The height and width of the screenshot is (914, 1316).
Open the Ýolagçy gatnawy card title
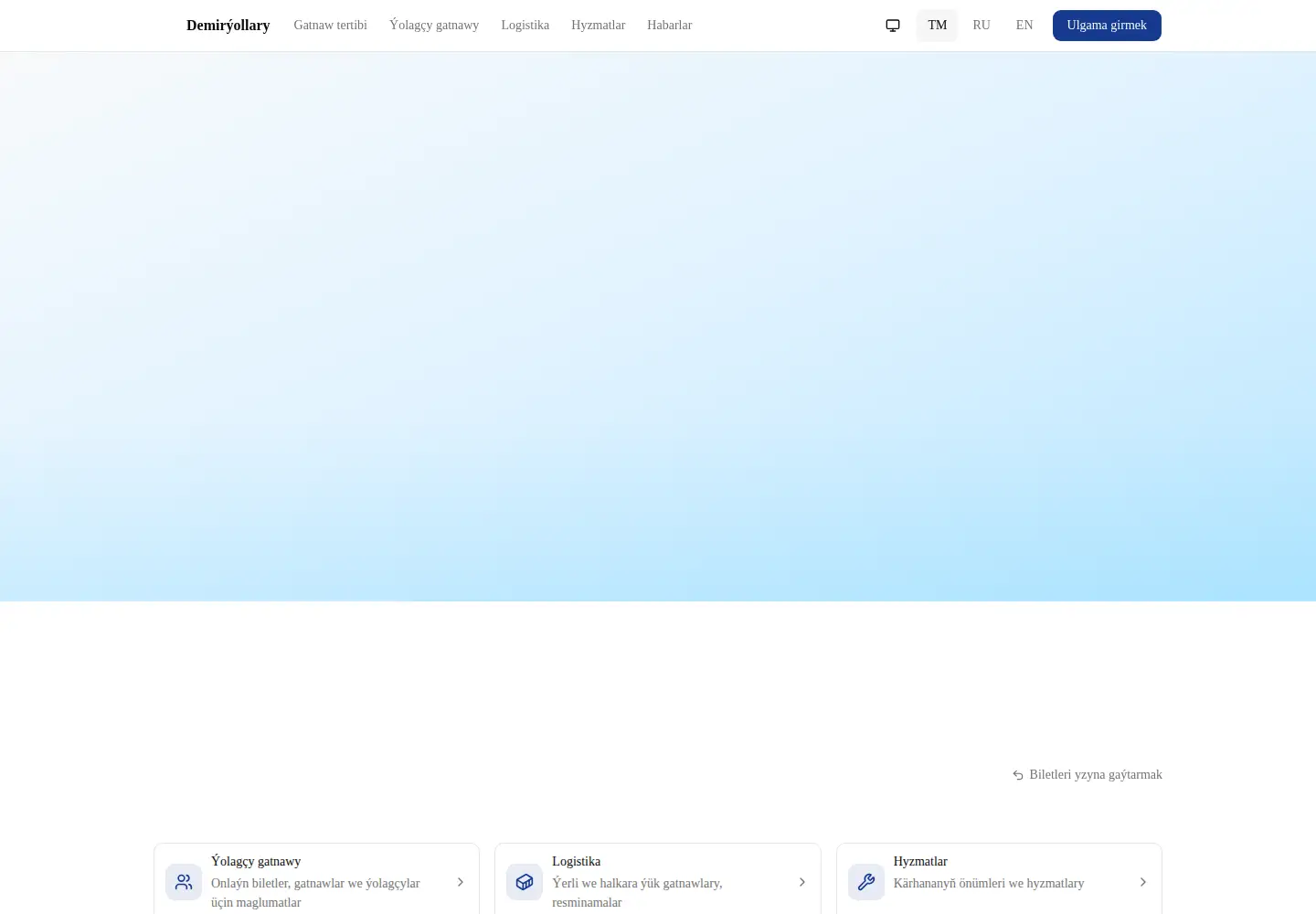click(x=256, y=861)
